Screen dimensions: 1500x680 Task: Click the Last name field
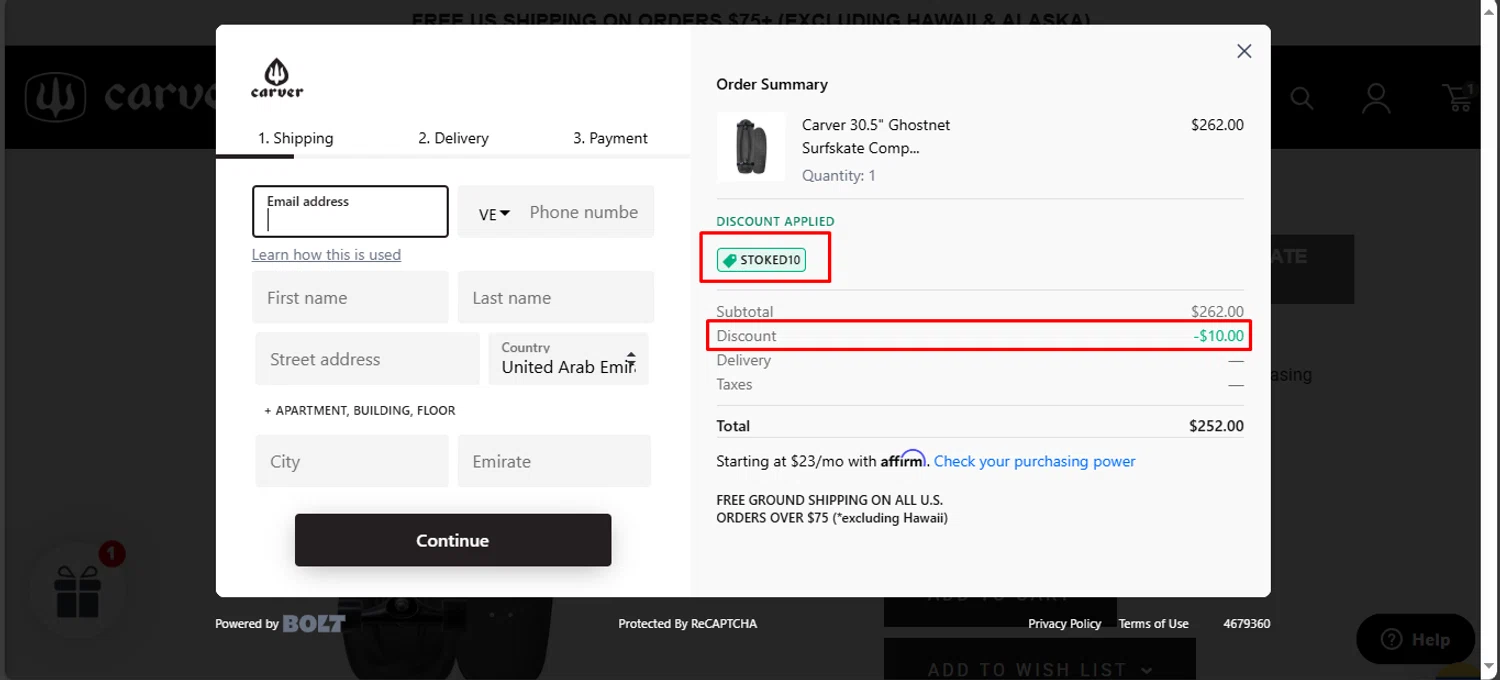tap(556, 297)
